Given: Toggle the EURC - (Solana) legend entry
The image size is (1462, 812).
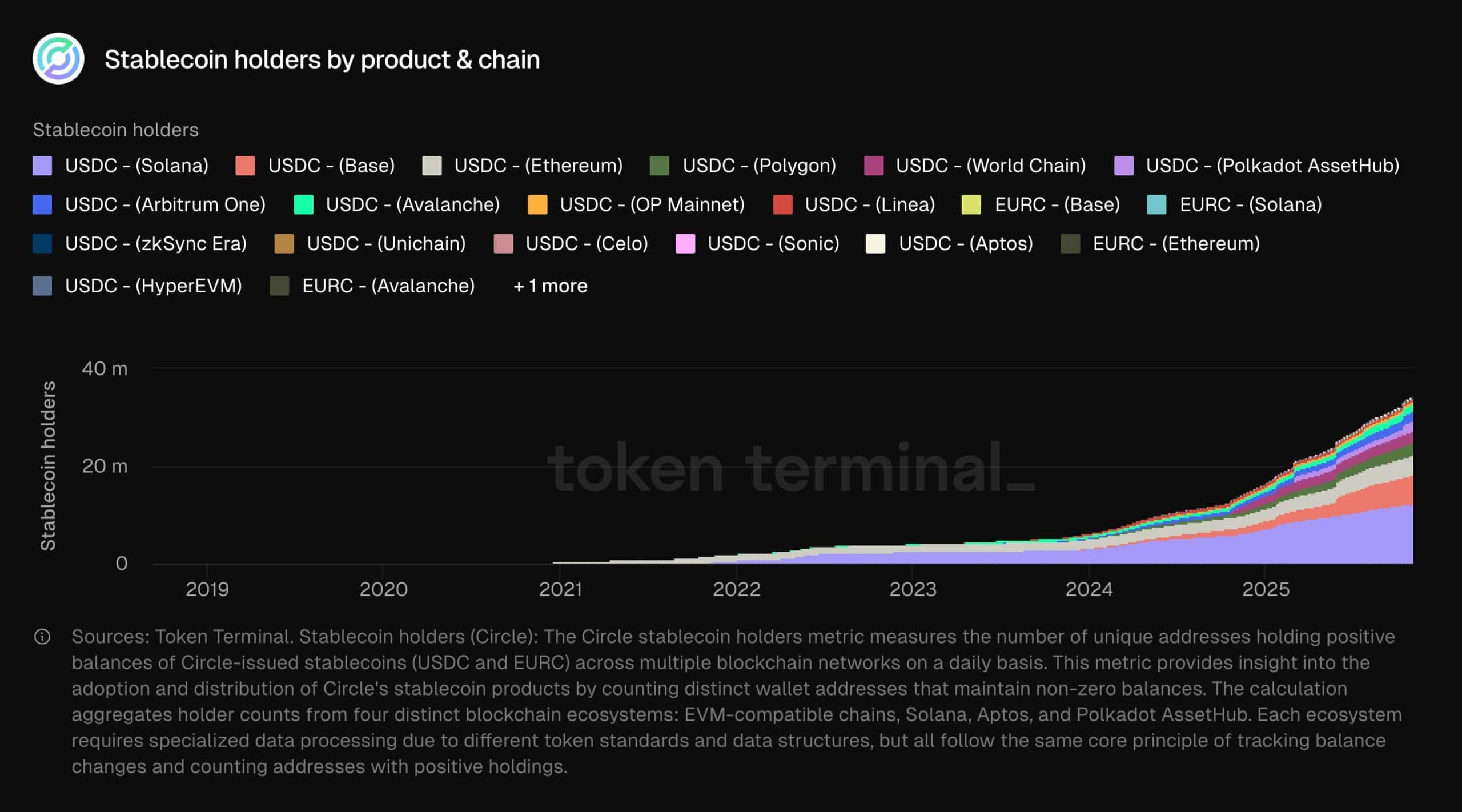Looking at the screenshot, I should tap(1251, 204).
